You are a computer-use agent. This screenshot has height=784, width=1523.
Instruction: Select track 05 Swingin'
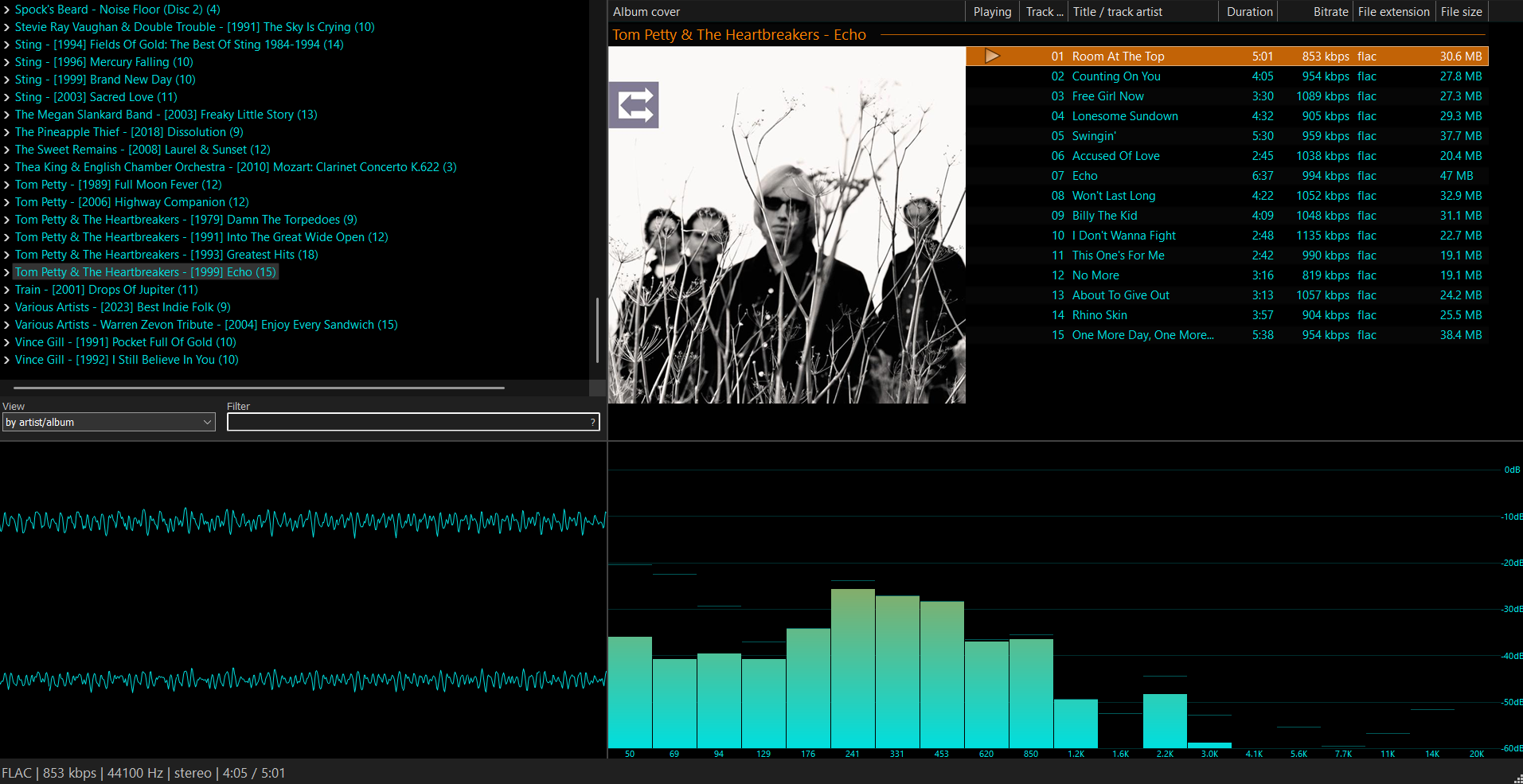point(1227,136)
